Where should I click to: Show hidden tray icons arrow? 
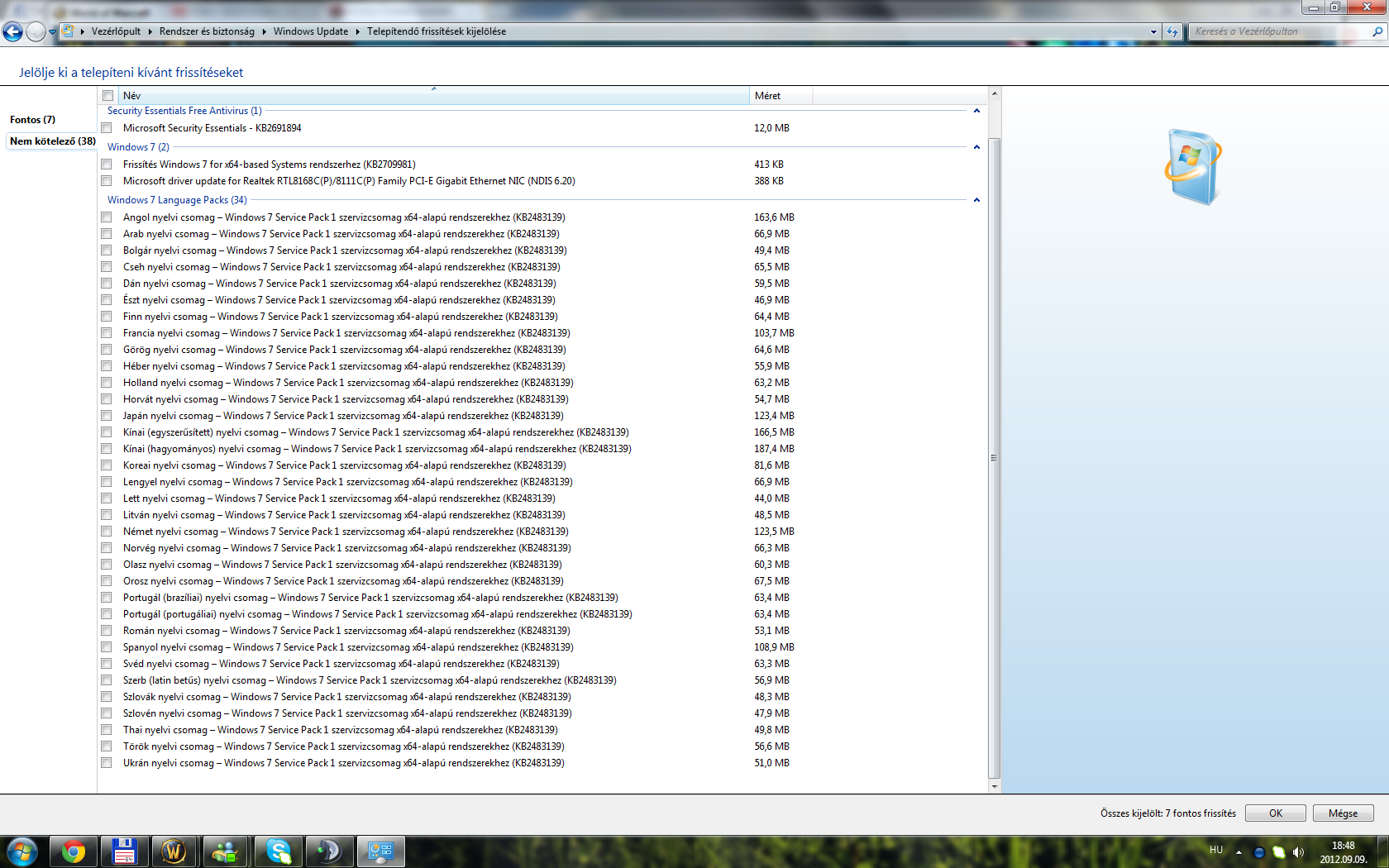click(x=1239, y=851)
